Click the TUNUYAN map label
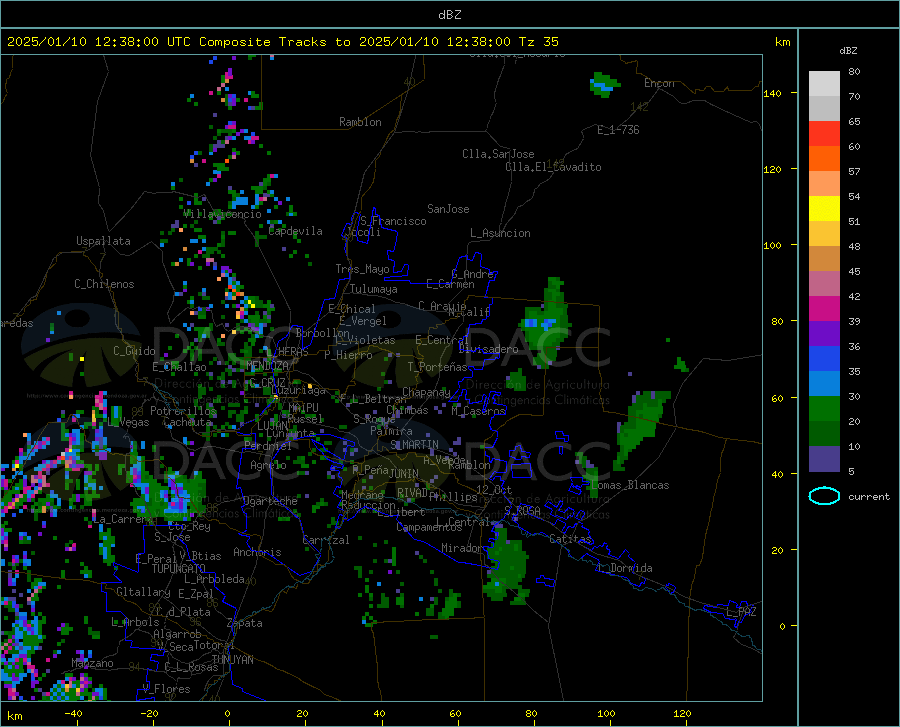The height and width of the screenshot is (727, 900). (x=232, y=659)
